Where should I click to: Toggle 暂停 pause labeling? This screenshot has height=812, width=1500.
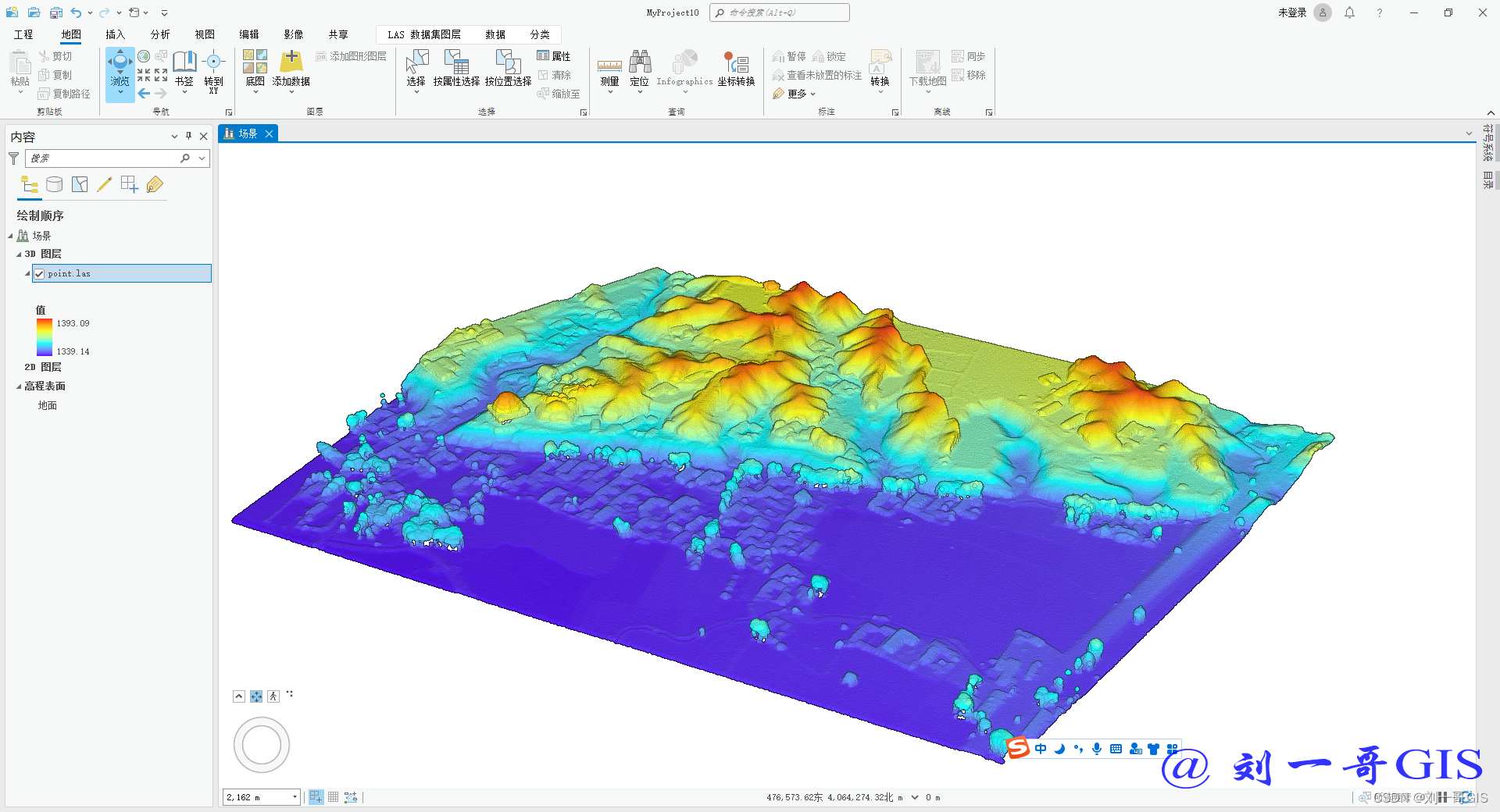pyautogui.click(x=789, y=56)
